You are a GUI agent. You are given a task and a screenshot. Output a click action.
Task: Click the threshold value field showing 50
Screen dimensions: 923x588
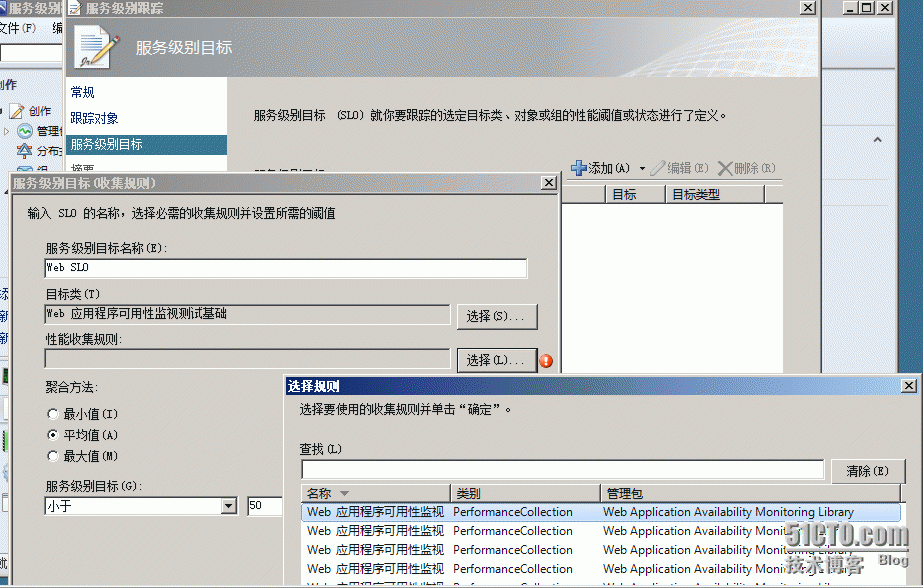(265, 506)
